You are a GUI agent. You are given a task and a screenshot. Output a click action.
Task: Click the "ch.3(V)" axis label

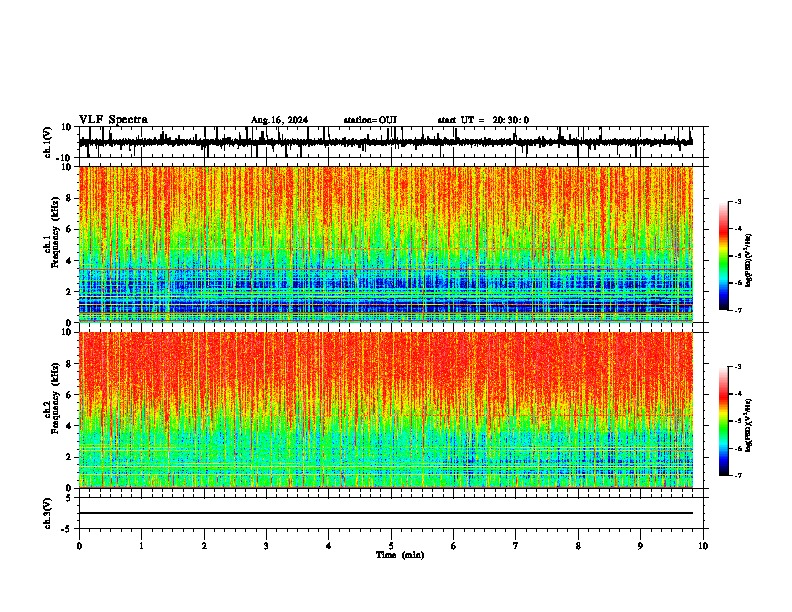click(x=48, y=514)
